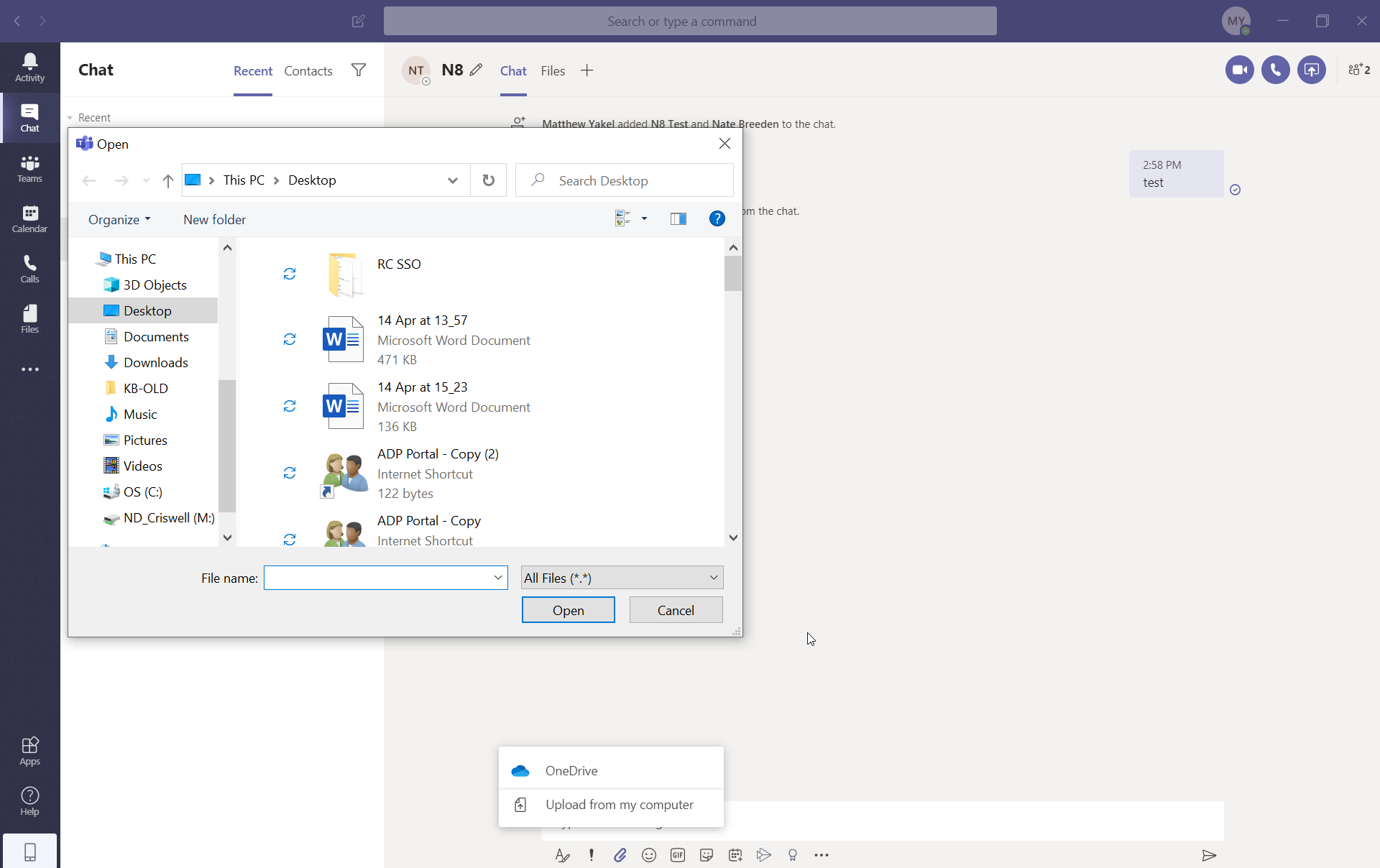Viewport: 1380px width, 868px height.
Task: Click the GIF icon in the compose toolbar
Action: pos(677,855)
